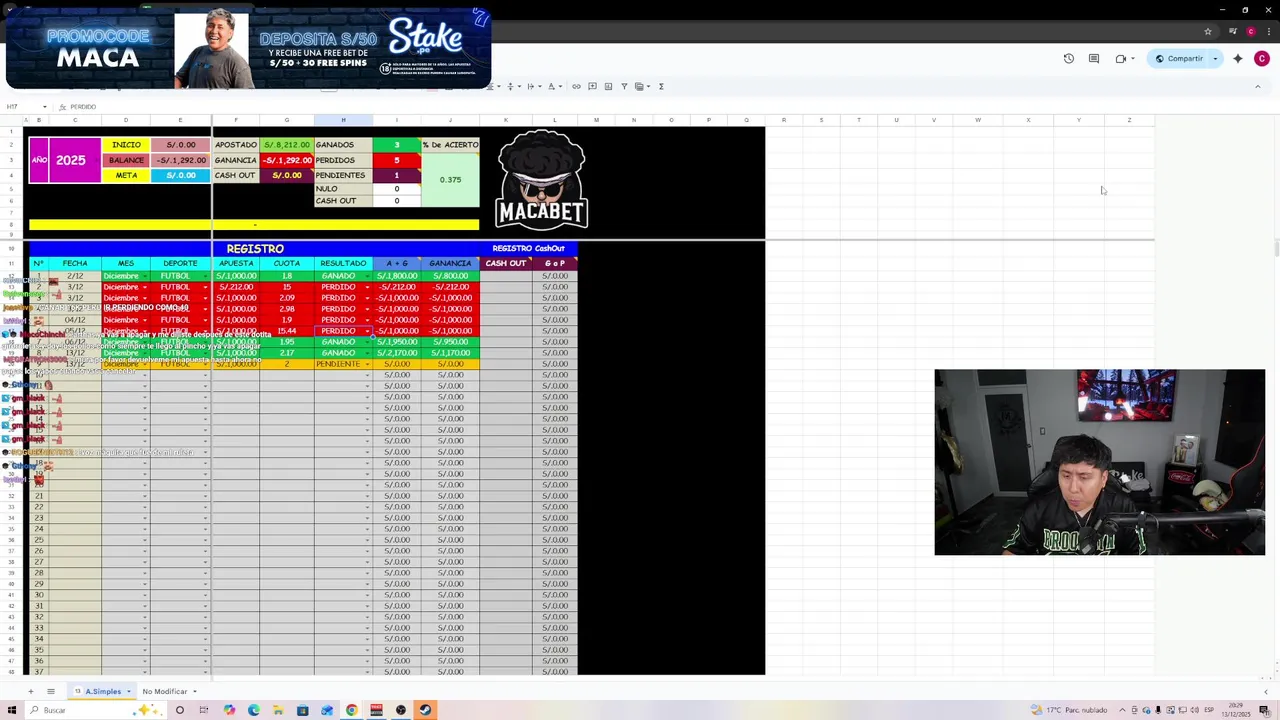Add a comment with the toolbar icon

point(592,87)
